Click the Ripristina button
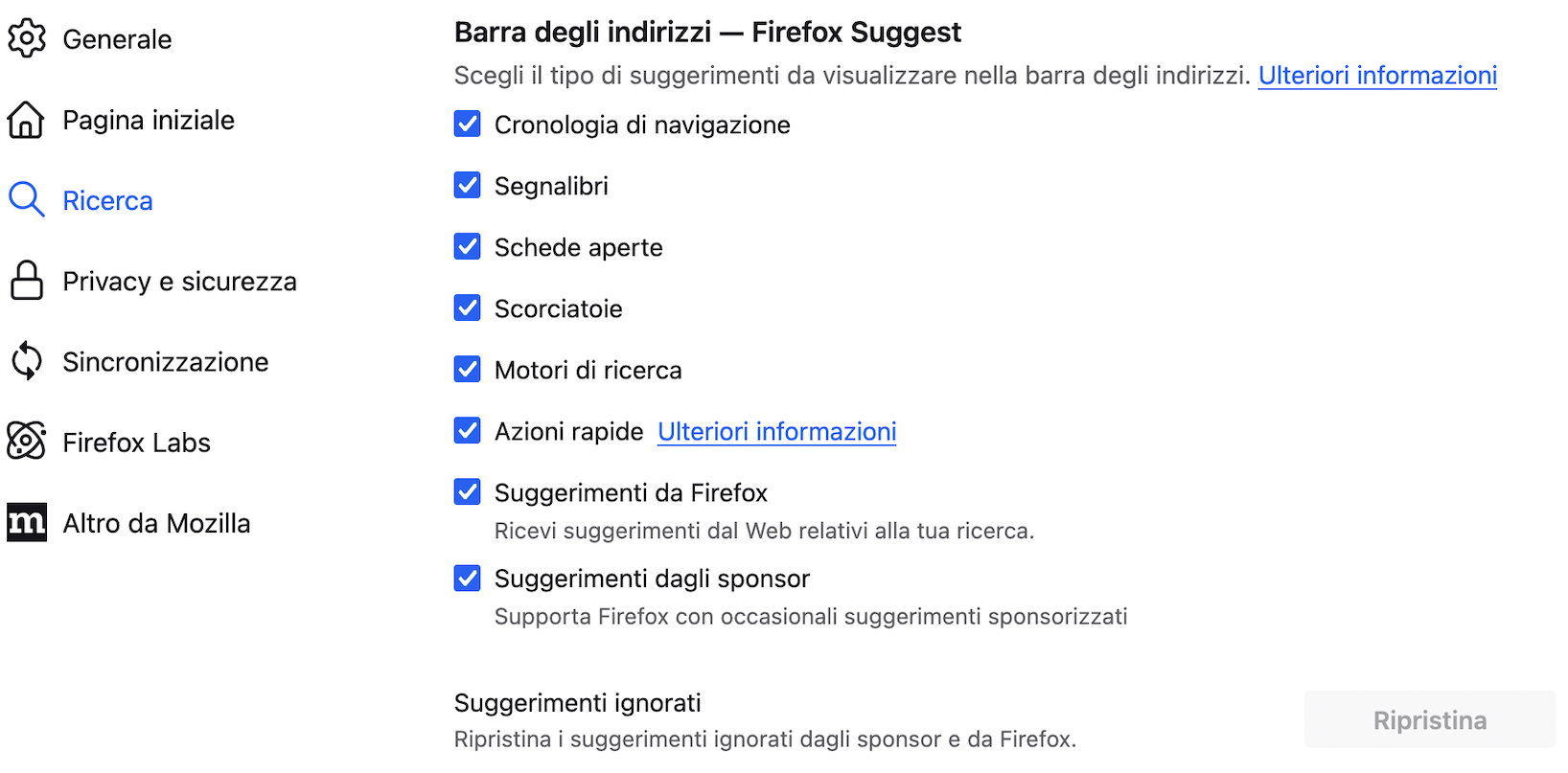This screenshot has height=773, width=1568. [x=1429, y=719]
